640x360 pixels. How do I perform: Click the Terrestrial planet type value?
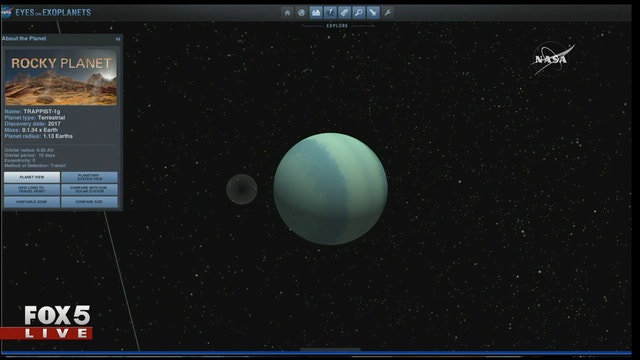[x=51, y=118]
